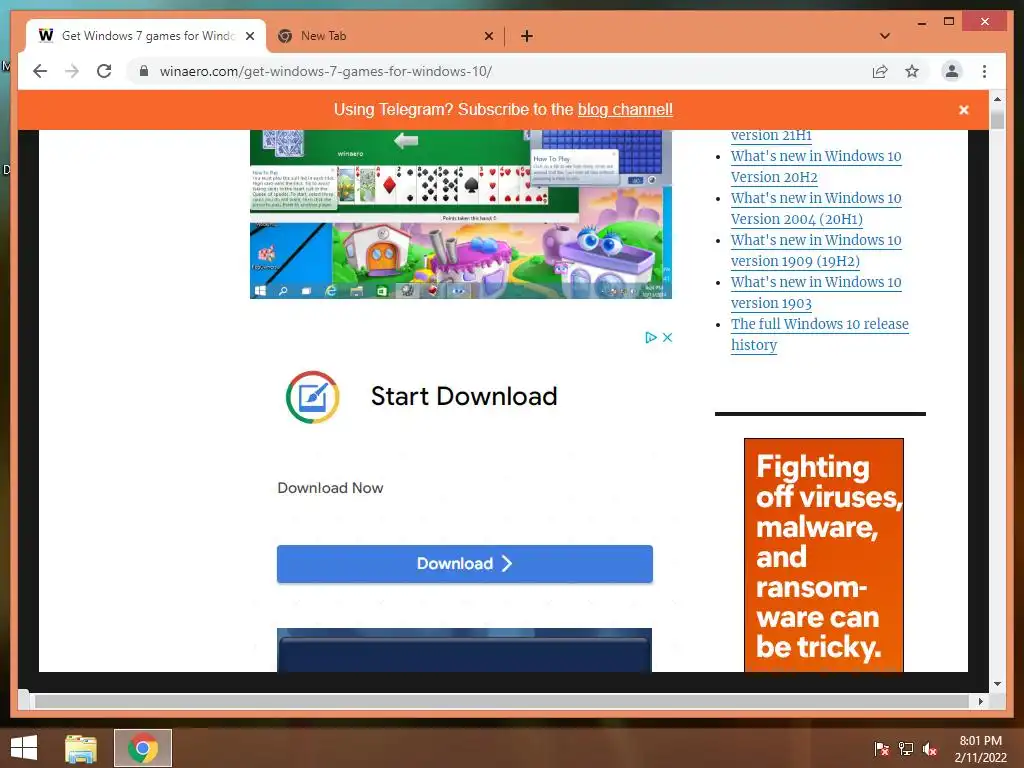Open The full Windows 10 release history link
Image resolution: width=1024 pixels, height=768 pixels.
click(x=820, y=334)
